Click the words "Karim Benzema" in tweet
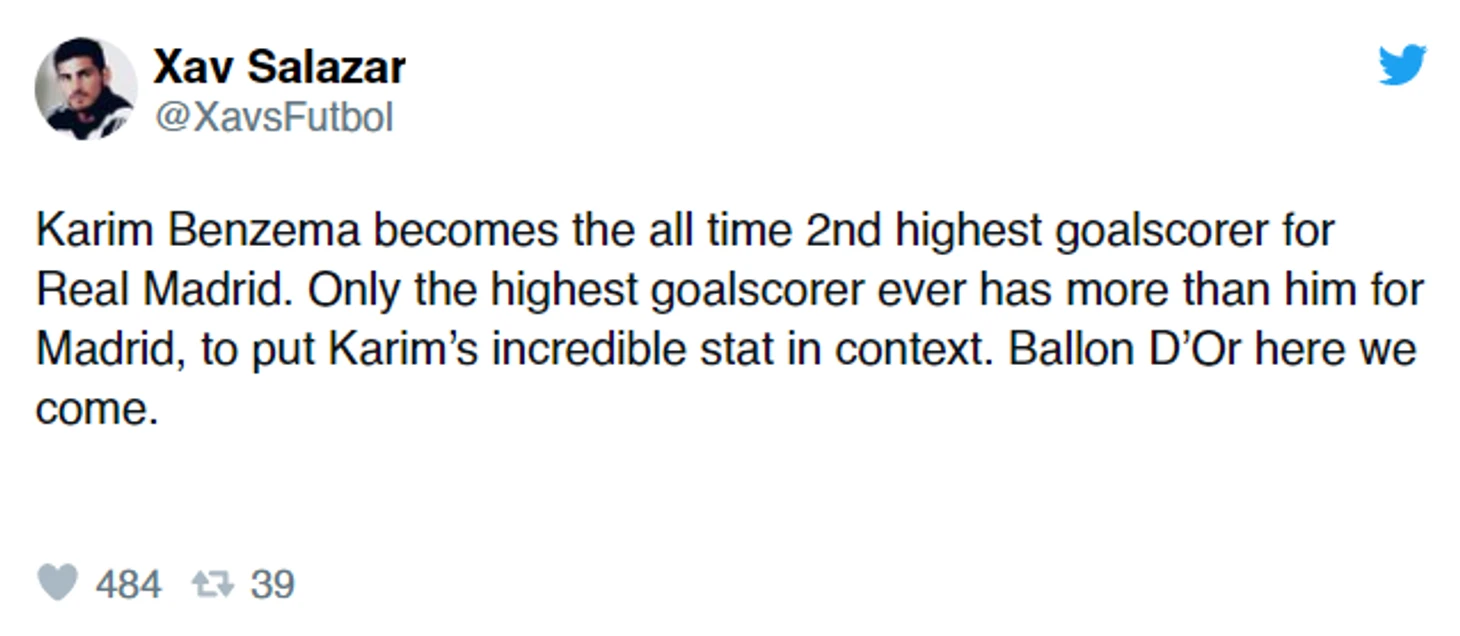Image resolution: width=1460 pixels, height=636 pixels. (x=198, y=231)
